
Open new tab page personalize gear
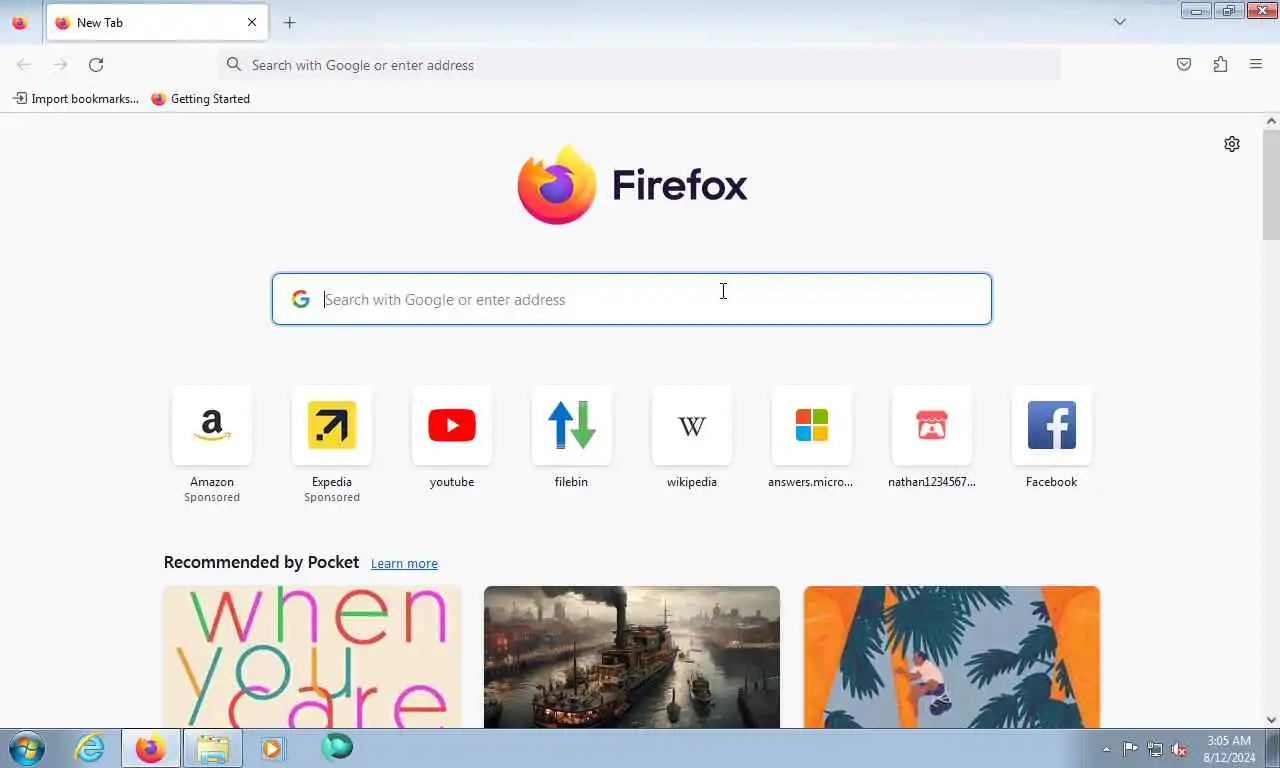click(1232, 144)
